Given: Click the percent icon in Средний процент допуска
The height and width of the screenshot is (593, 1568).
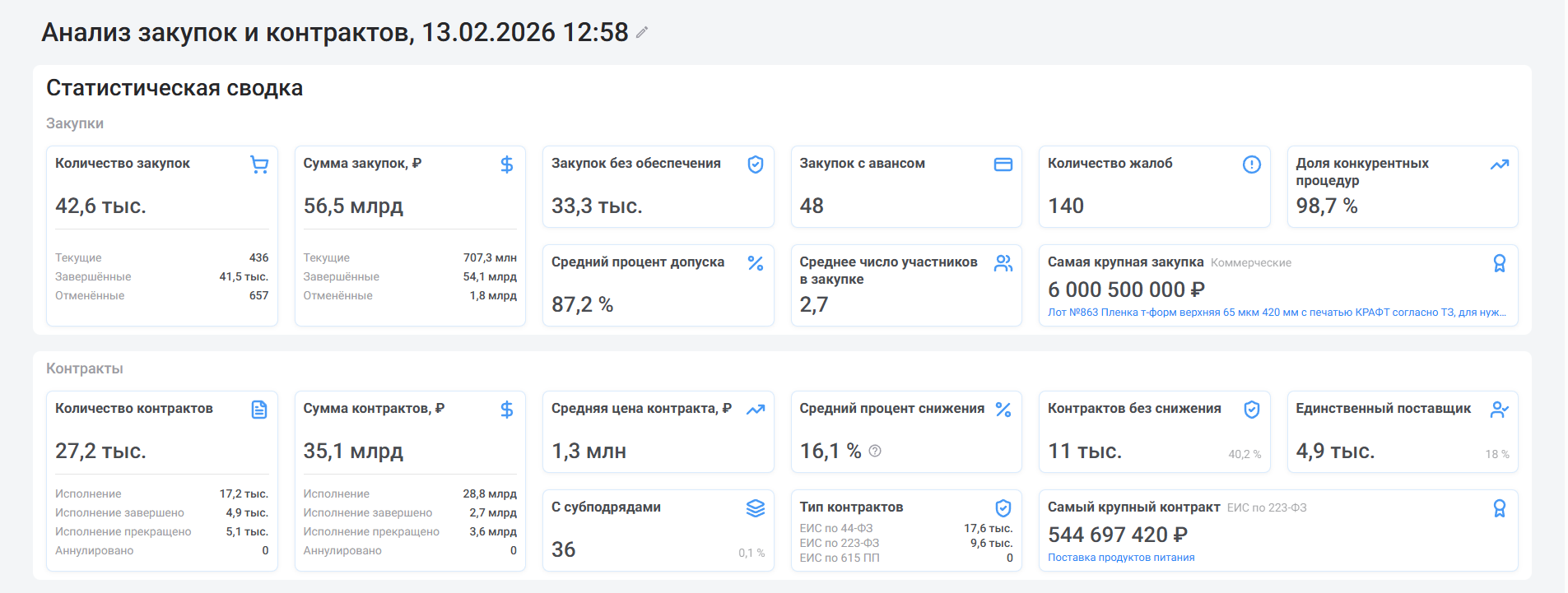Looking at the screenshot, I should click(755, 263).
